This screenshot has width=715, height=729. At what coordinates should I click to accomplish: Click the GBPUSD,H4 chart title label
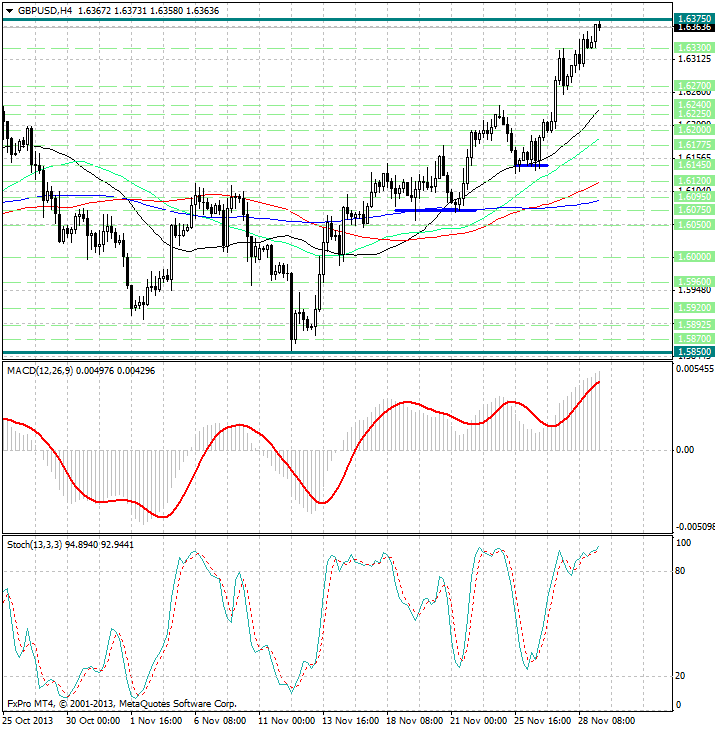click(38, 9)
